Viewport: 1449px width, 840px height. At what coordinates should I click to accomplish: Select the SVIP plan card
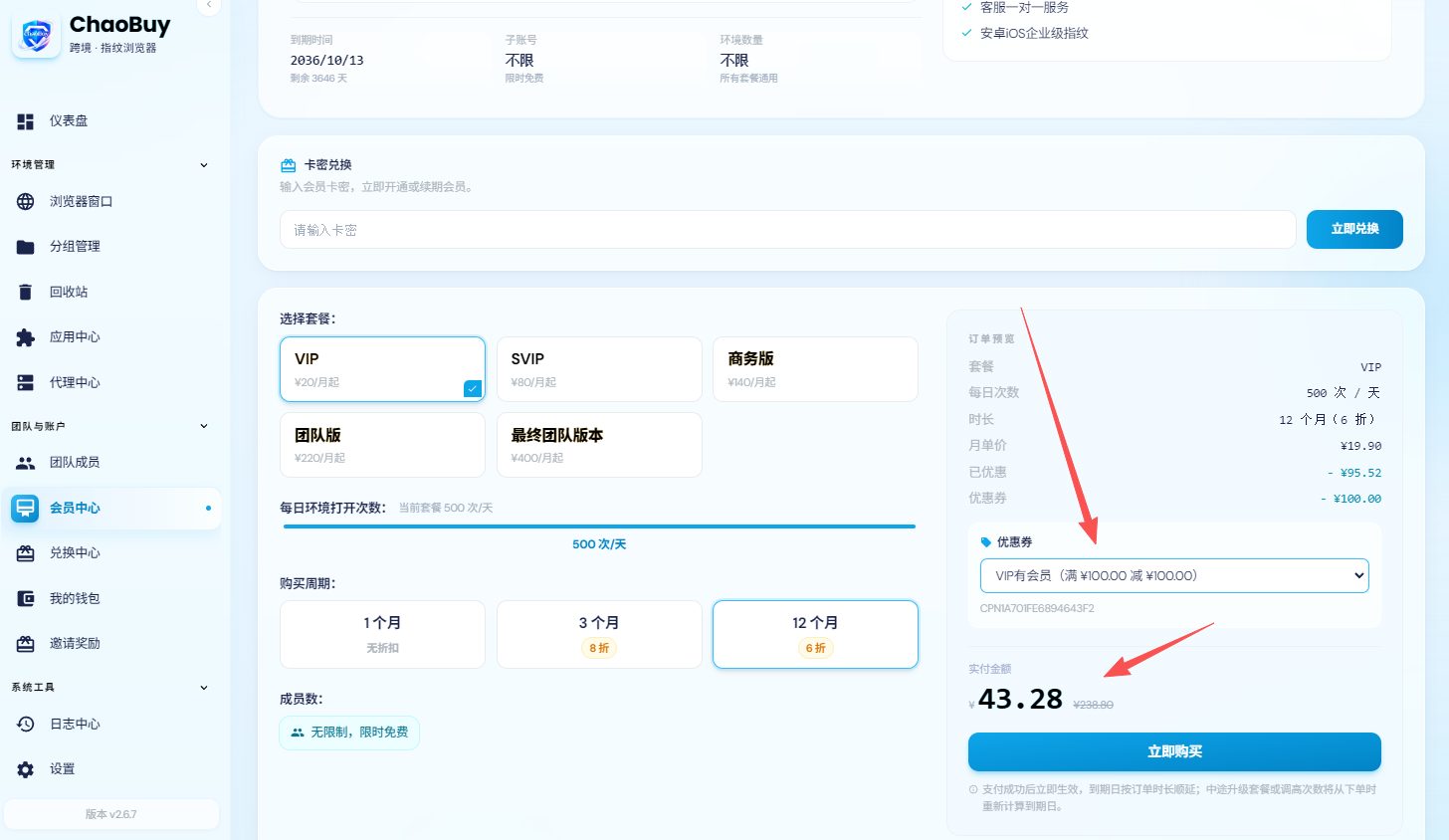[x=599, y=369]
